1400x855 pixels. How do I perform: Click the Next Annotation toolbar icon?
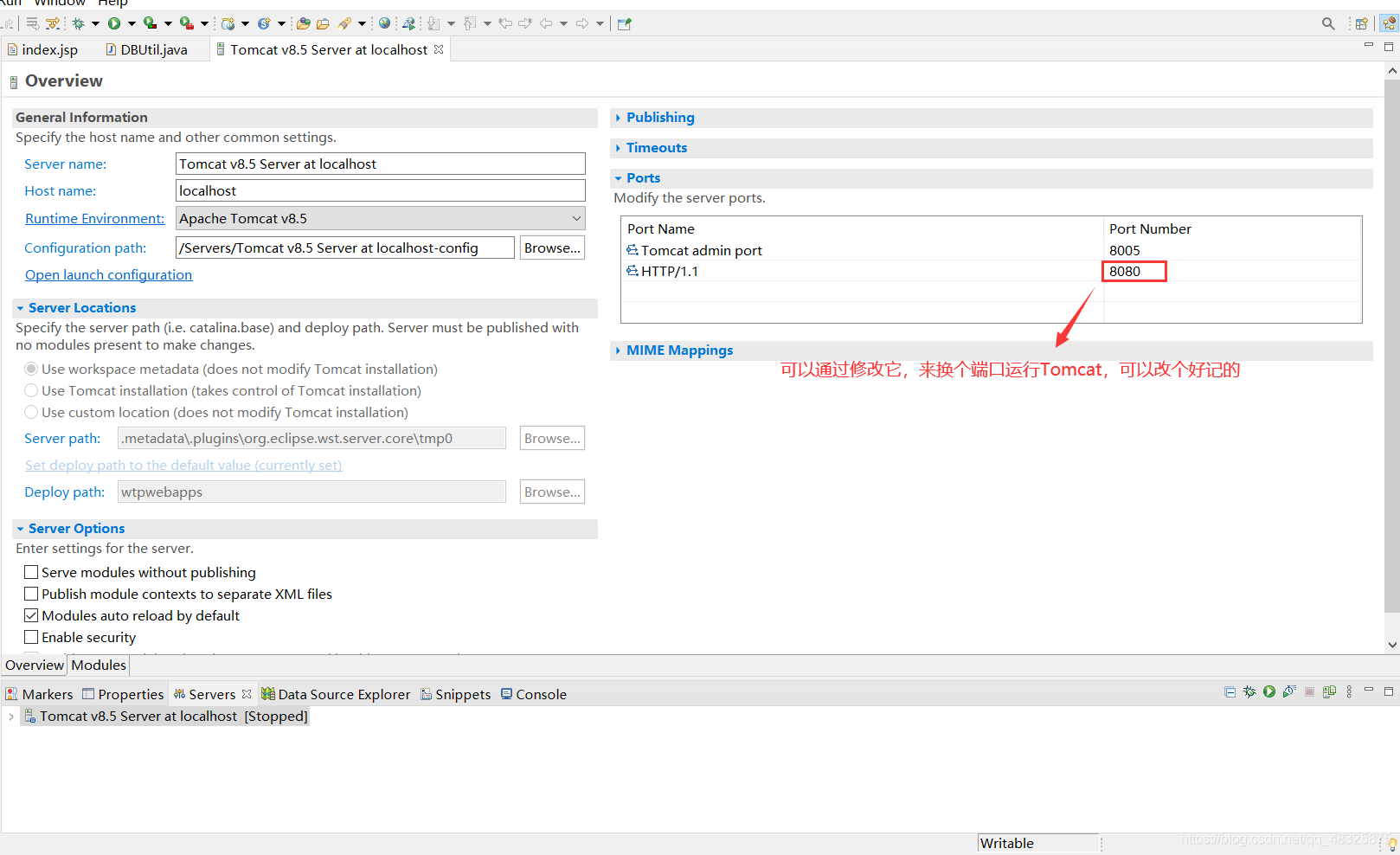[x=433, y=23]
